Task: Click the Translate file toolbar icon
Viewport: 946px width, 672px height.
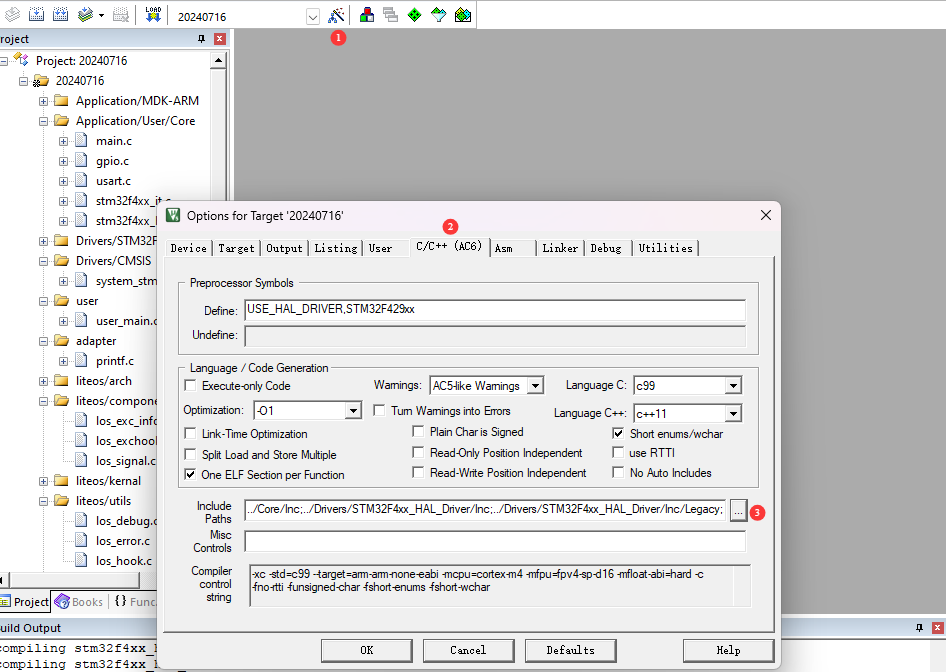Action: point(12,15)
